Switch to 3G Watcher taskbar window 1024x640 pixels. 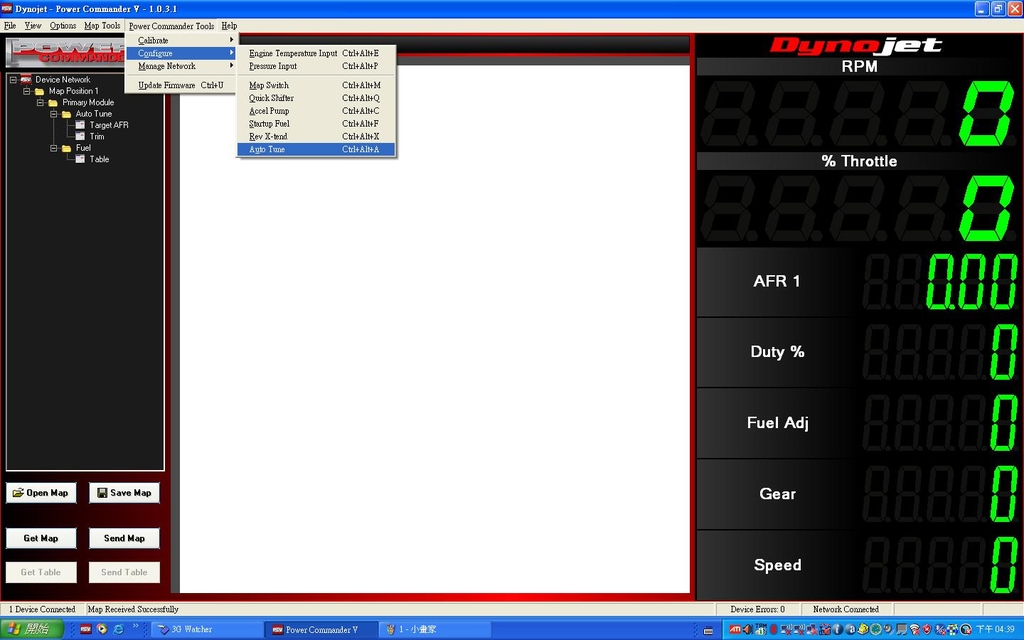(206, 630)
